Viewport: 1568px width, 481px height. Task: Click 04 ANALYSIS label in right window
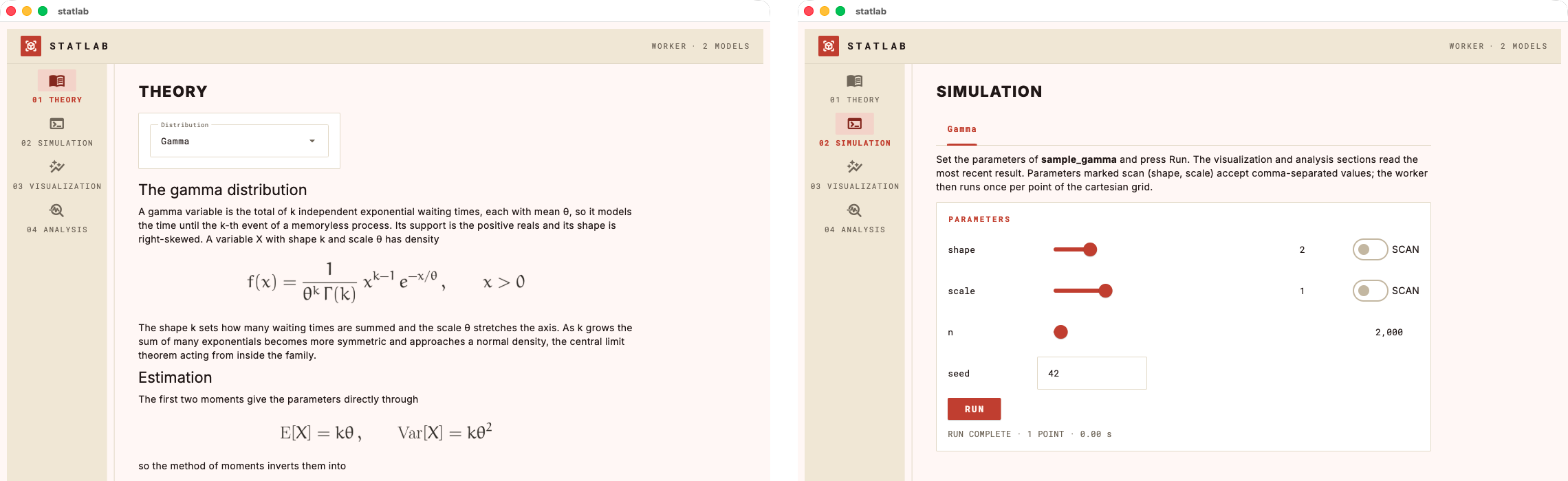click(855, 230)
